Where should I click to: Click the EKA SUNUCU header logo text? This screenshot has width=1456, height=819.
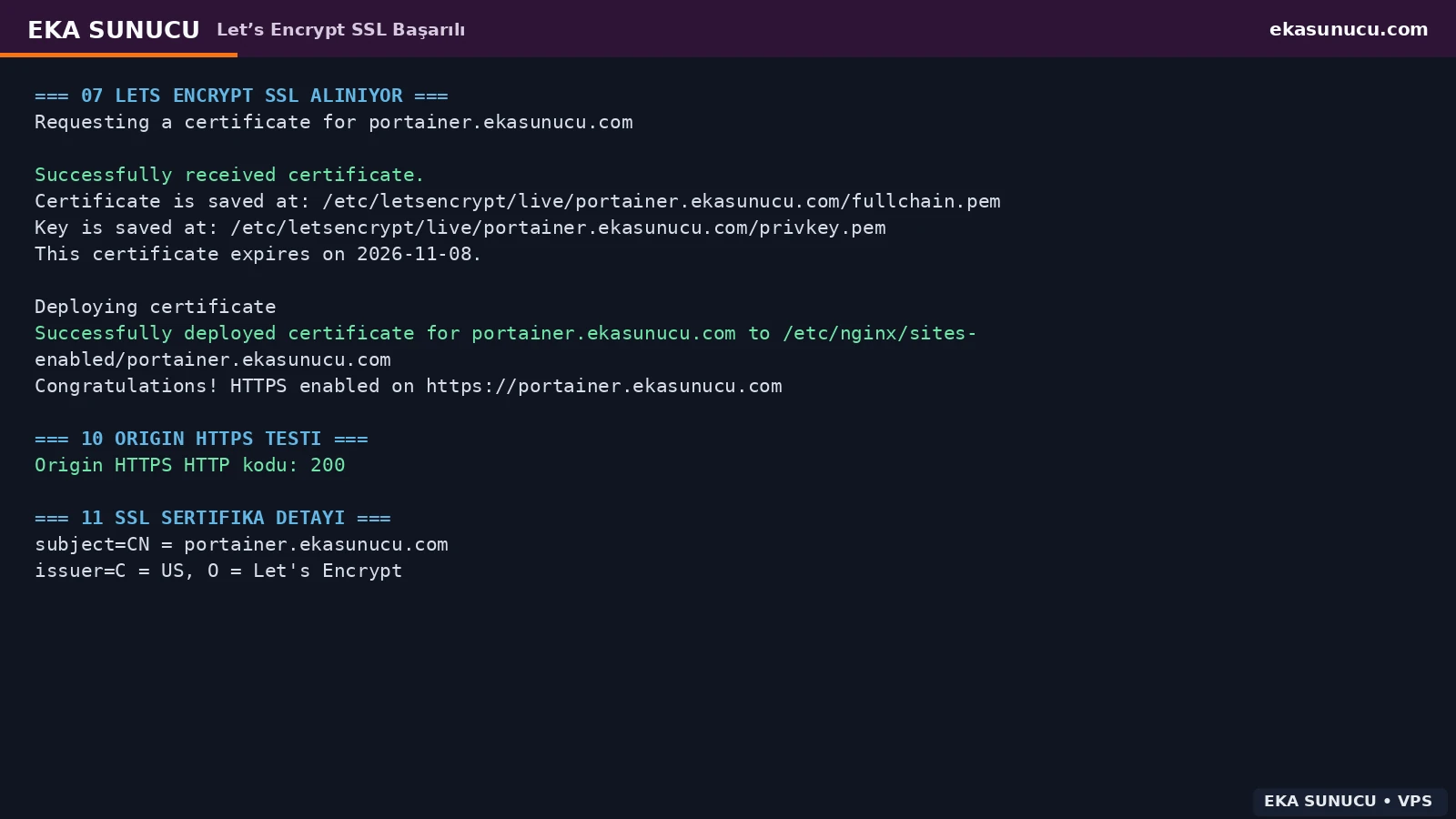coord(114,30)
